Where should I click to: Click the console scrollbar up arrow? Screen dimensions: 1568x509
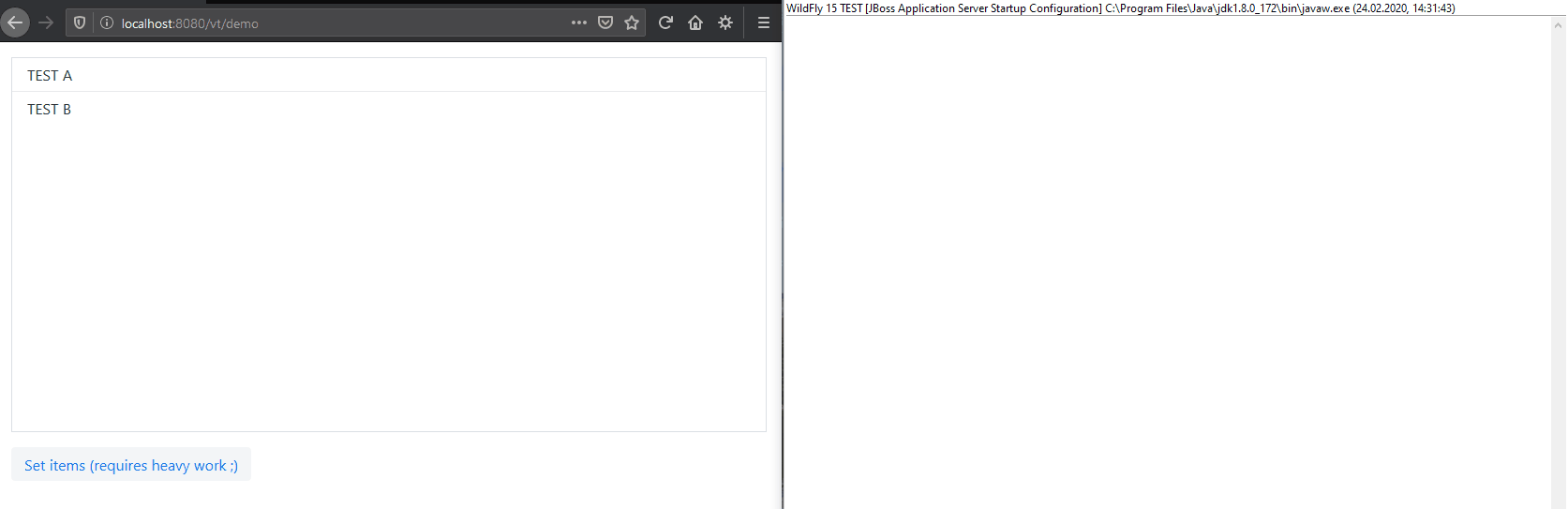1559,25
